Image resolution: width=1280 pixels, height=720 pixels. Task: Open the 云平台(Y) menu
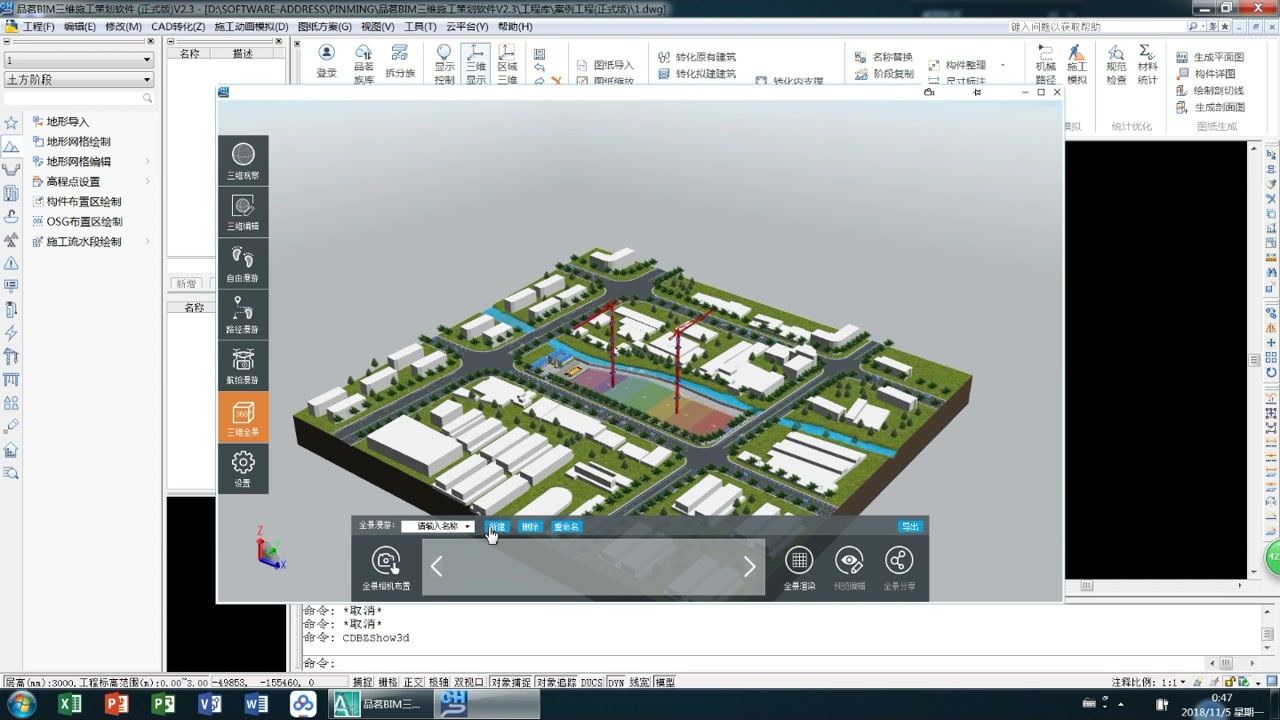pos(467,26)
